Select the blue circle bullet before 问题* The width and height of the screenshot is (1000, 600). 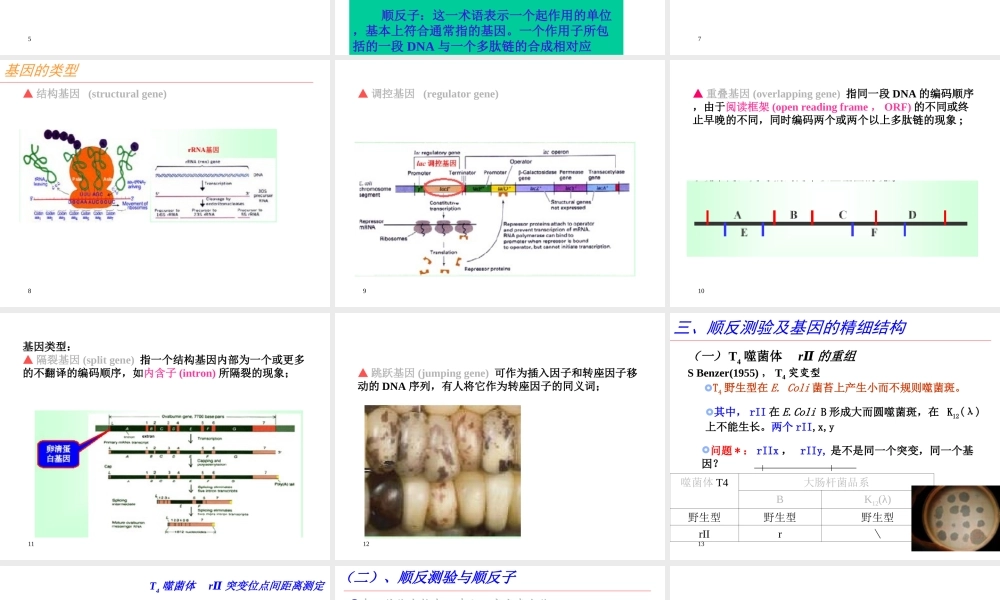[x=705, y=450]
